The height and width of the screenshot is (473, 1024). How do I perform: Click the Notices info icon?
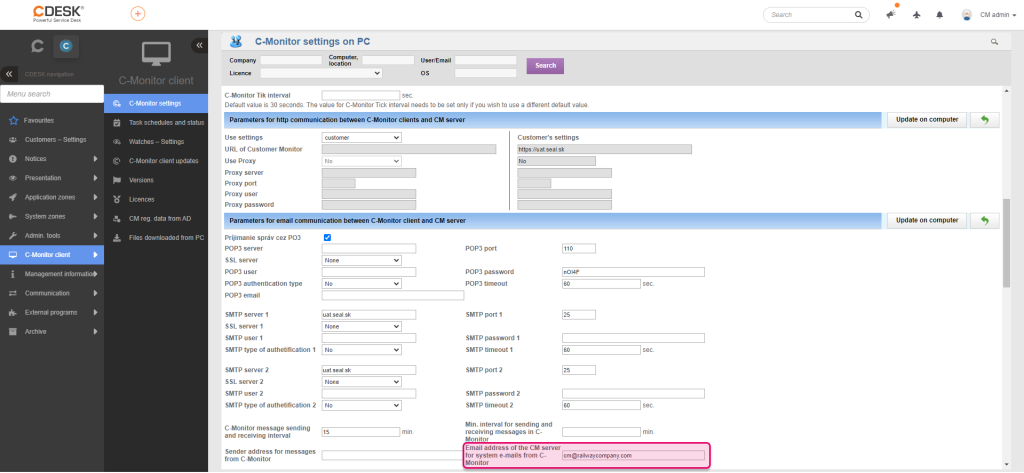(13, 159)
